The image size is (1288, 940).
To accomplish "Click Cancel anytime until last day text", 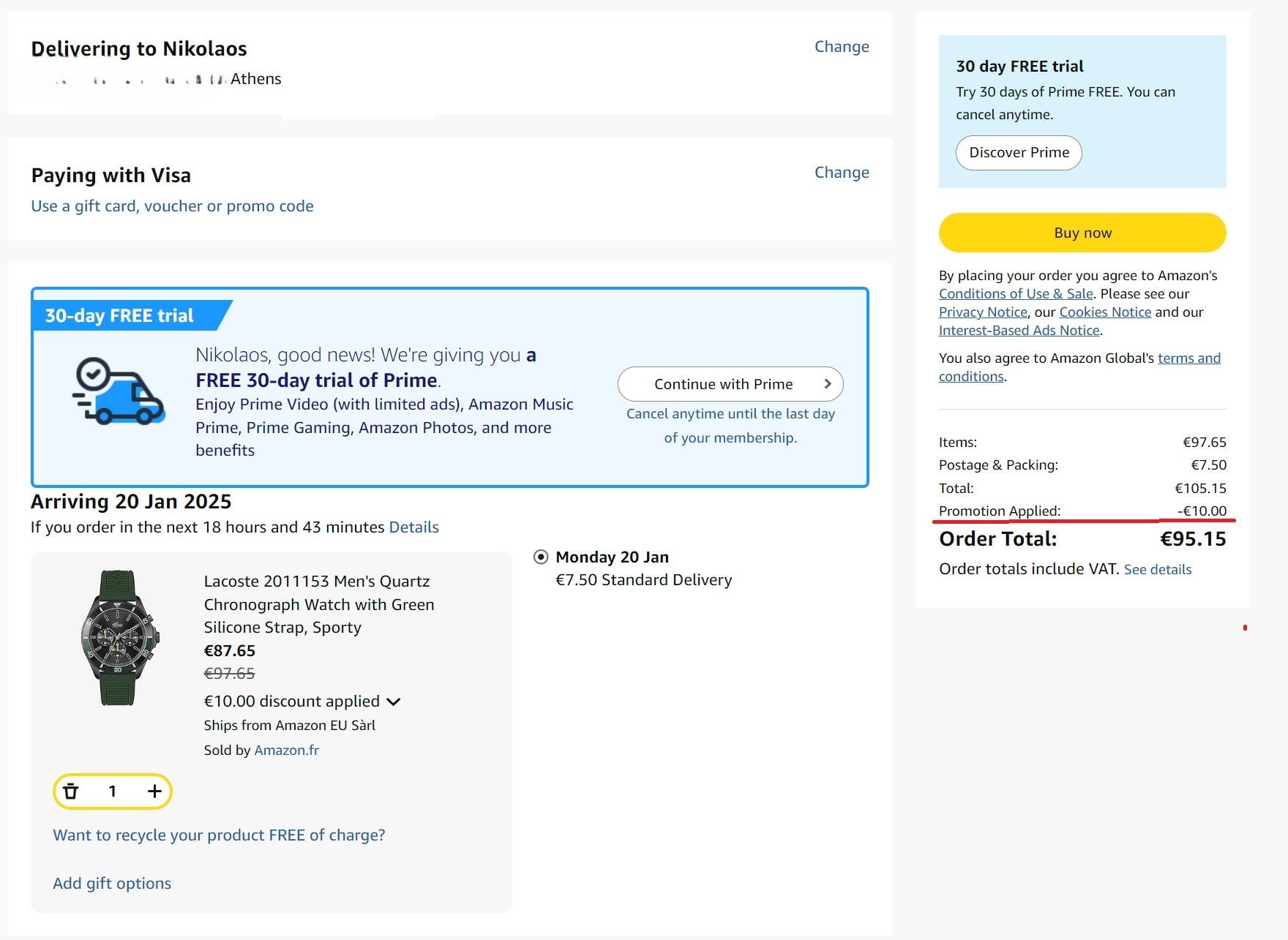I will coord(730,426).
